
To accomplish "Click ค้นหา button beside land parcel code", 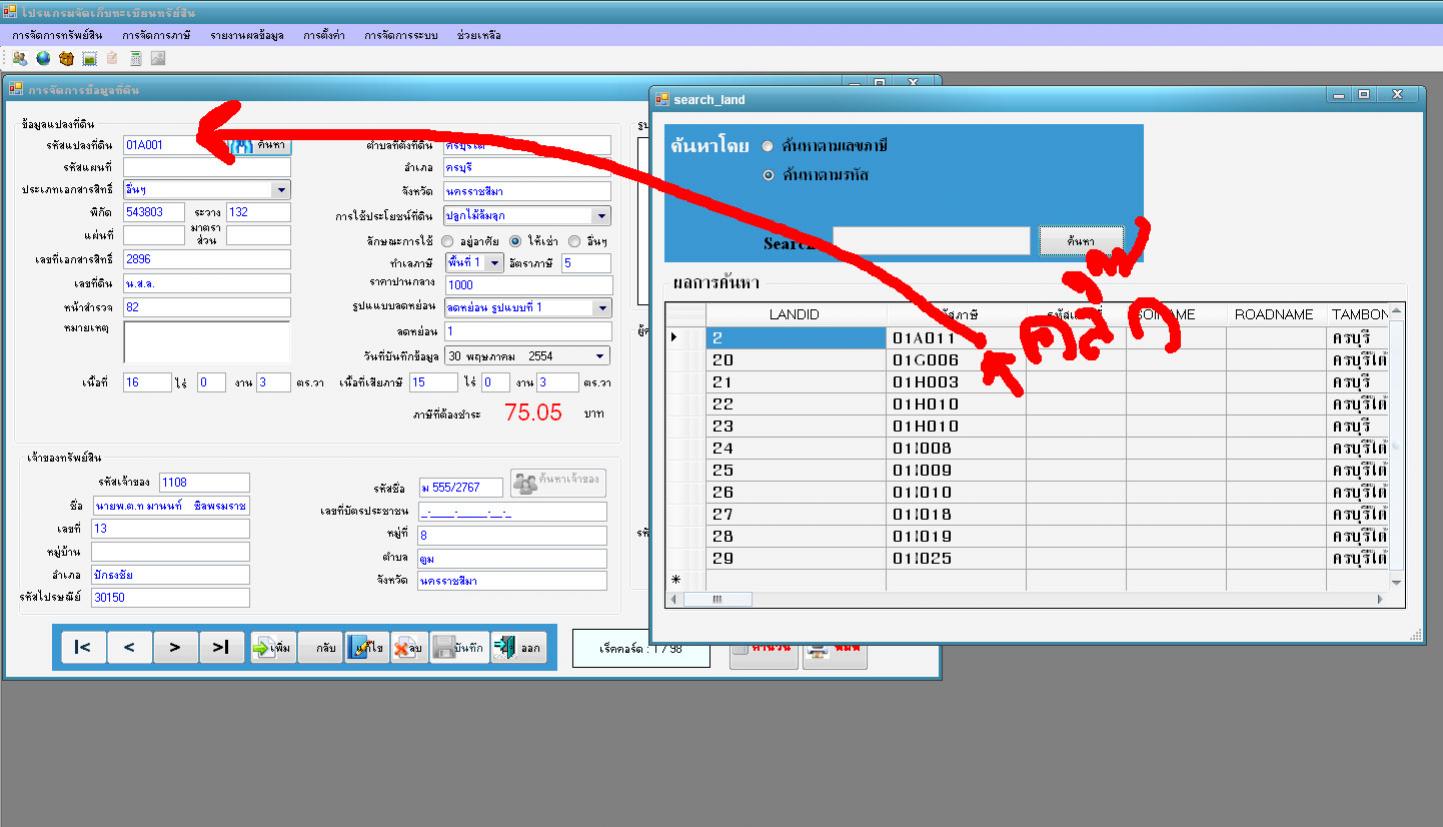I will coord(258,145).
